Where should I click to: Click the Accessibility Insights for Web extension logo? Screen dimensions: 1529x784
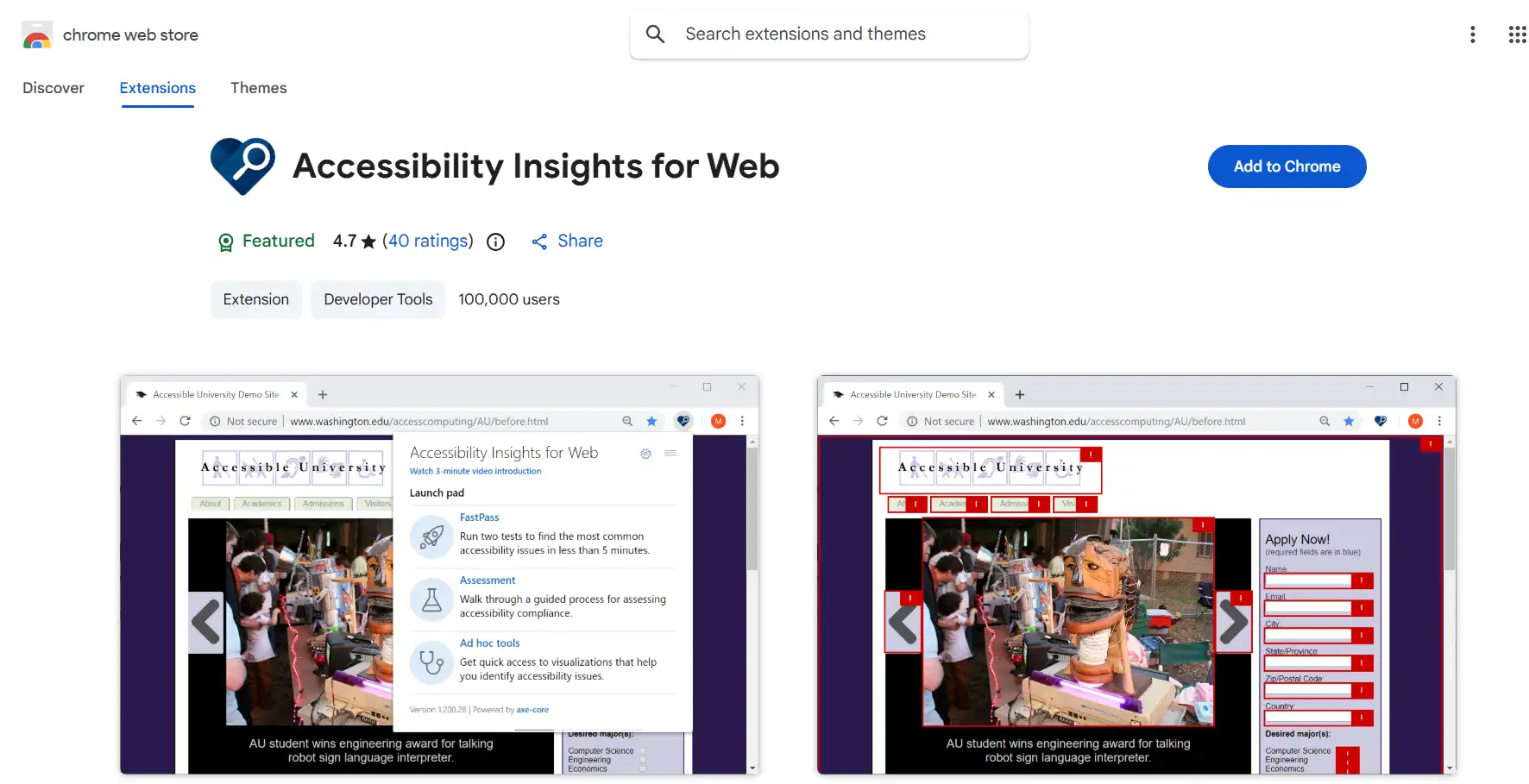point(242,166)
